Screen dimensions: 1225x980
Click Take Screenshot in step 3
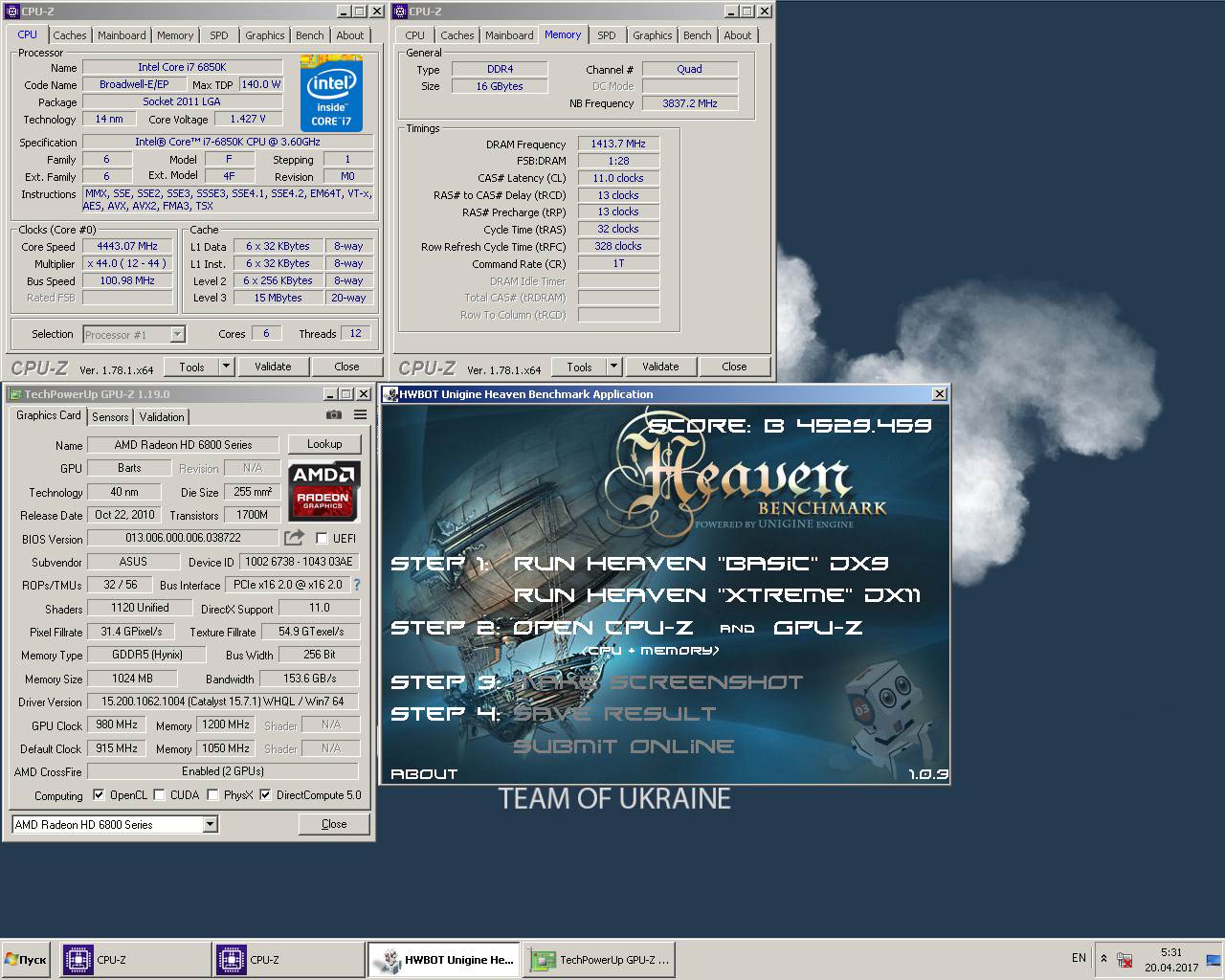[658, 682]
